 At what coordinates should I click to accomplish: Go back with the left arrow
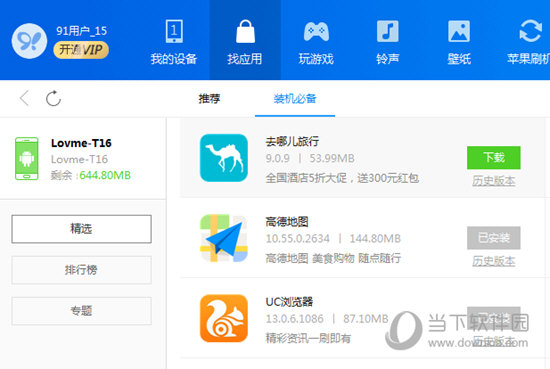[x=24, y=98]
